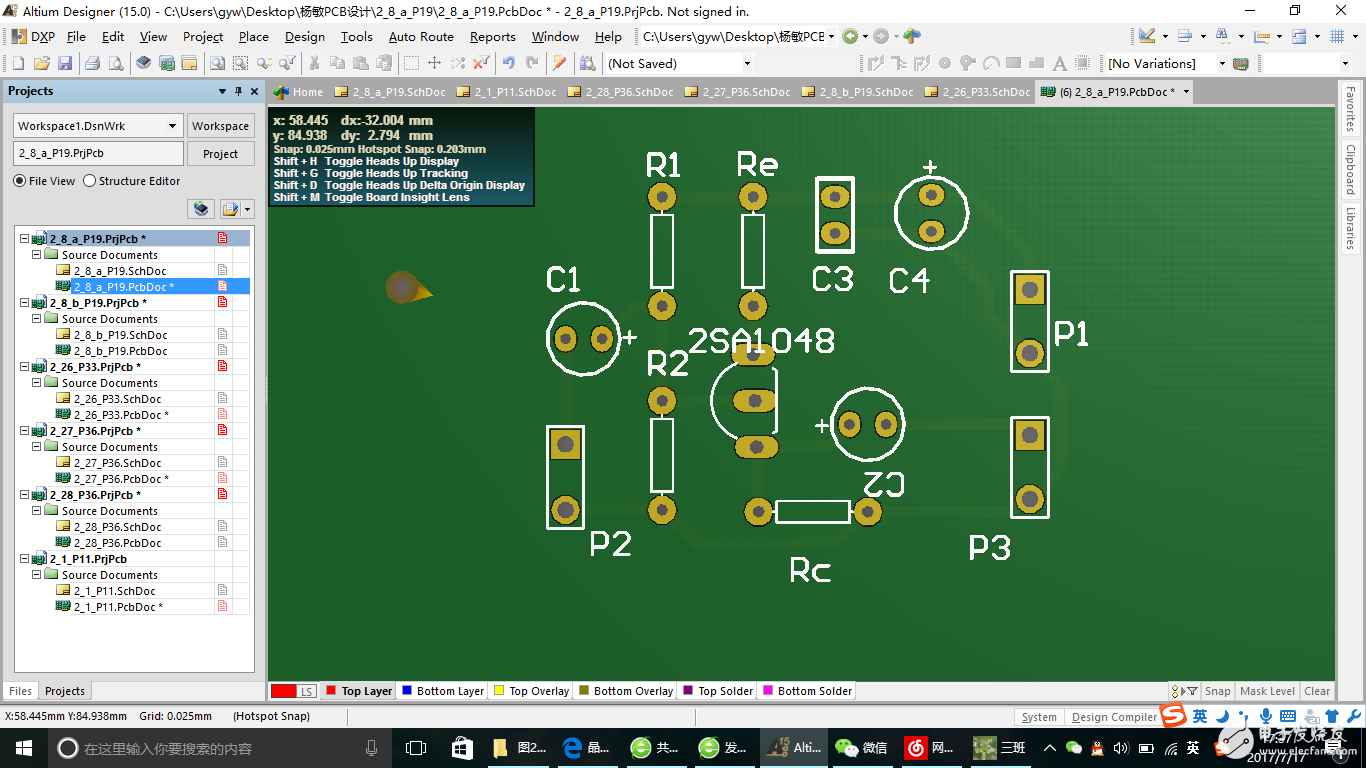Switch to the 2_1_P11.SchDoc tab
Image resolution: width=1366 pixels, height=768 pixels.
[x=506, y=91]
